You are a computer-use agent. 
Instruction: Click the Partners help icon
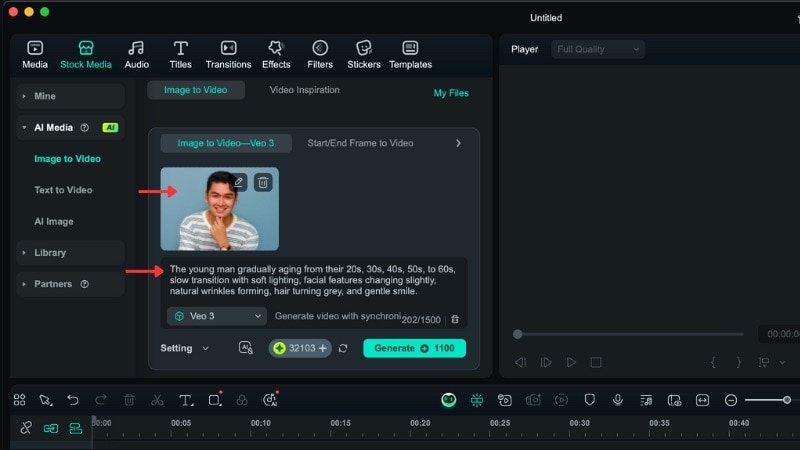[x=85, y=284]
